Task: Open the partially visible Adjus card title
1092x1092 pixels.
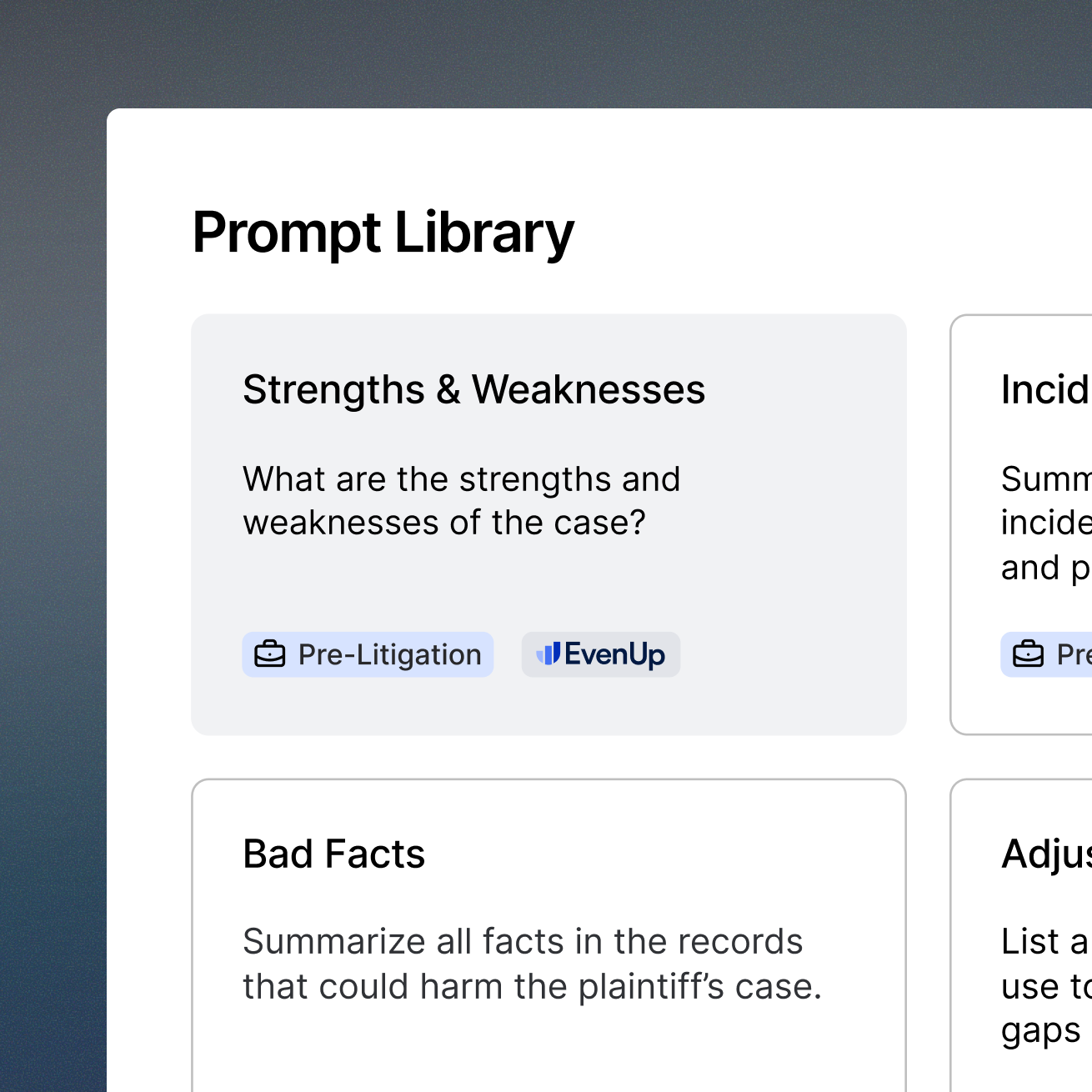Action: point(1046,854)
